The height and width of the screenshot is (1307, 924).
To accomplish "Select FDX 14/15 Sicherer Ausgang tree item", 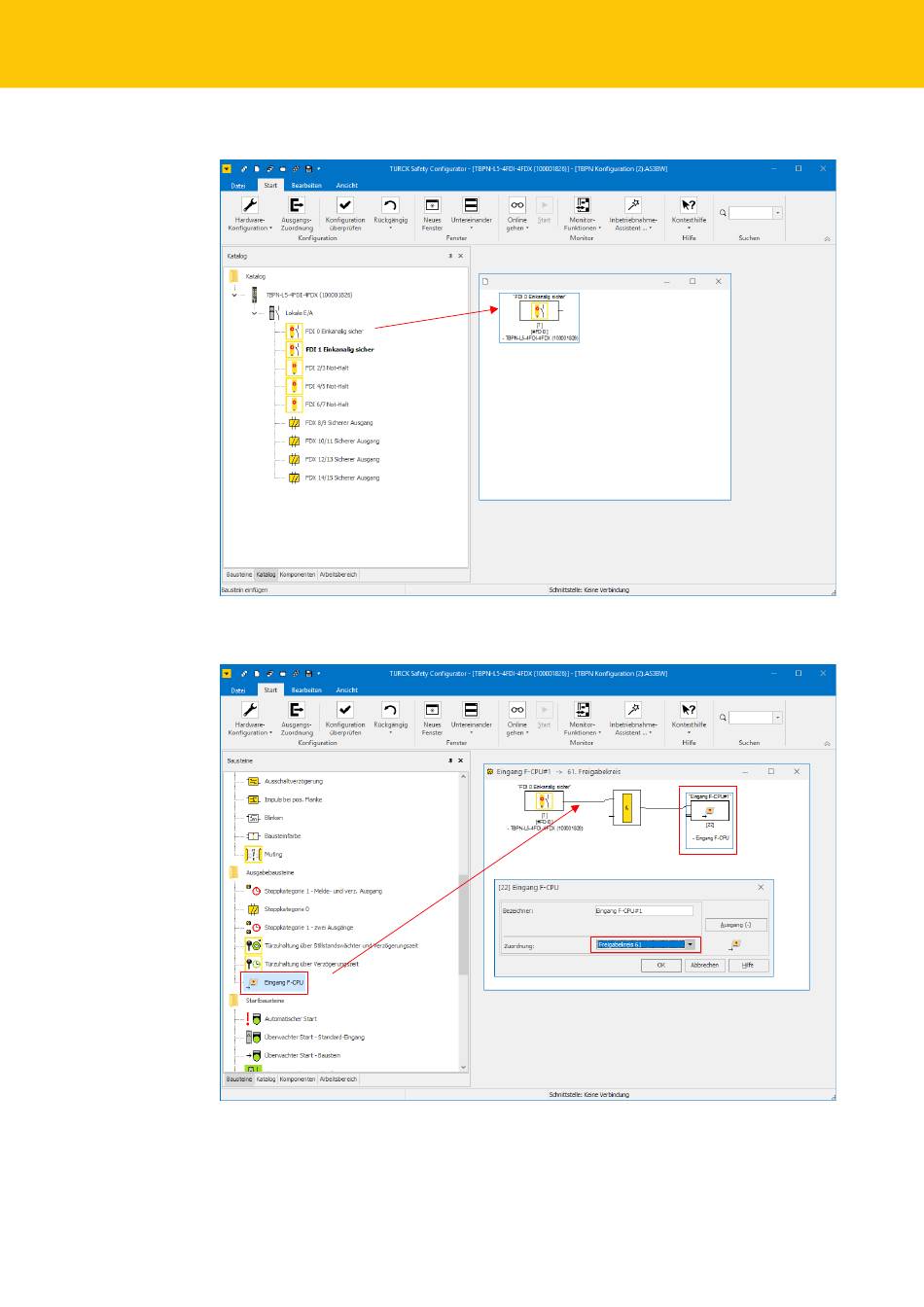I will (x=342, y=478).
